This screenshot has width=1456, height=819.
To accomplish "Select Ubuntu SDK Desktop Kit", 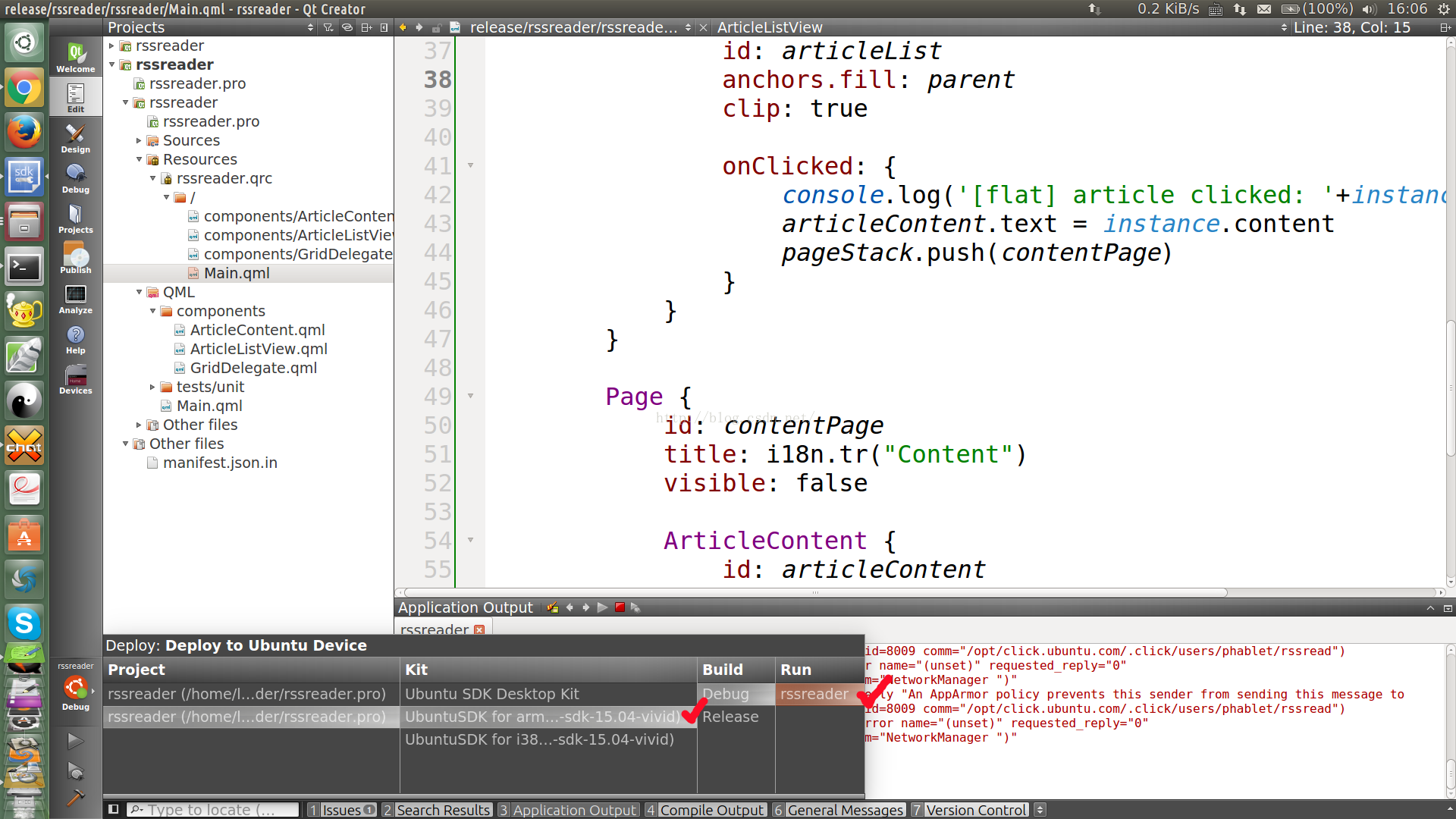I will [x=548, y=694].
